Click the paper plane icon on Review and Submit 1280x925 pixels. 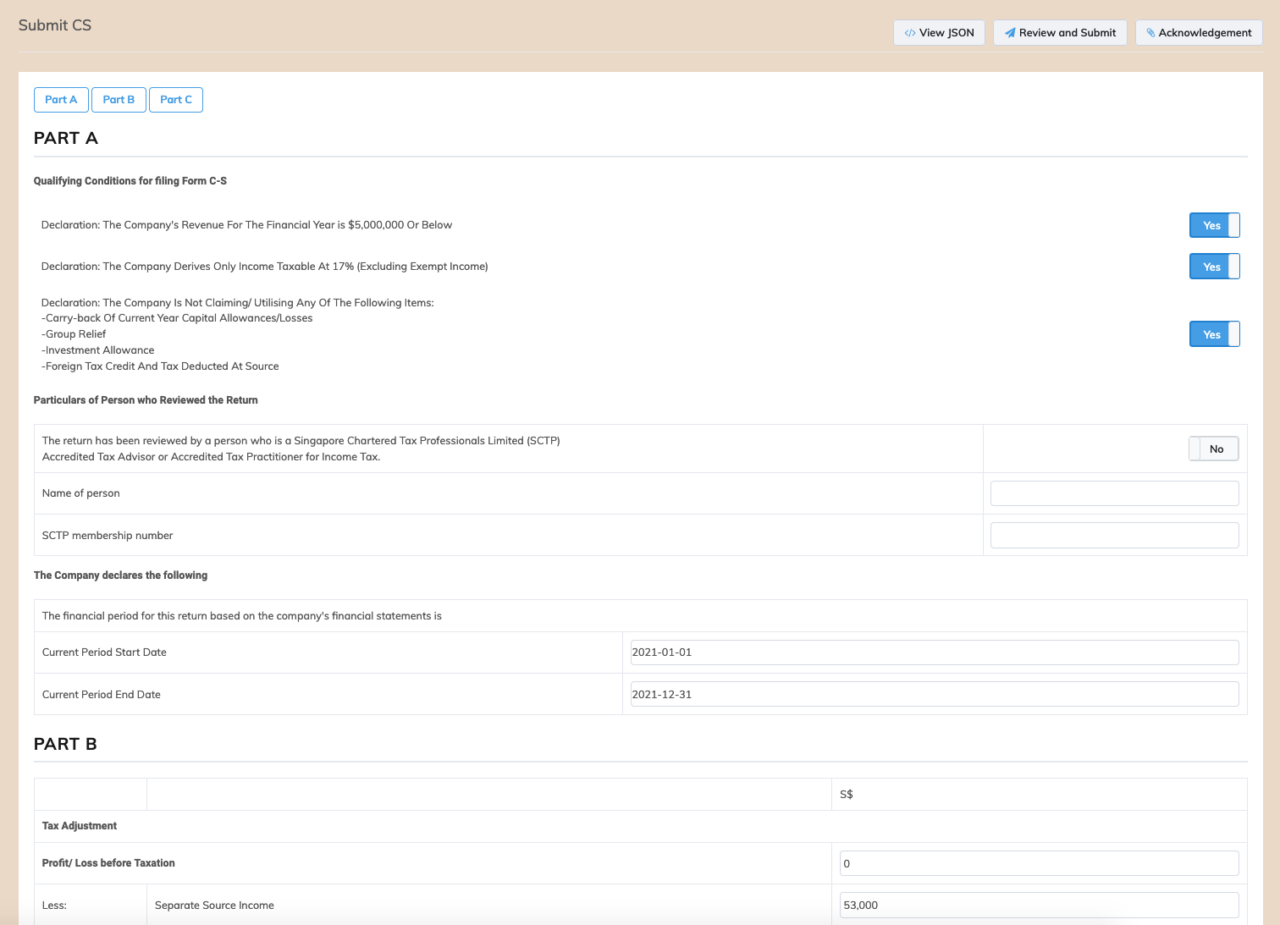1010,33
